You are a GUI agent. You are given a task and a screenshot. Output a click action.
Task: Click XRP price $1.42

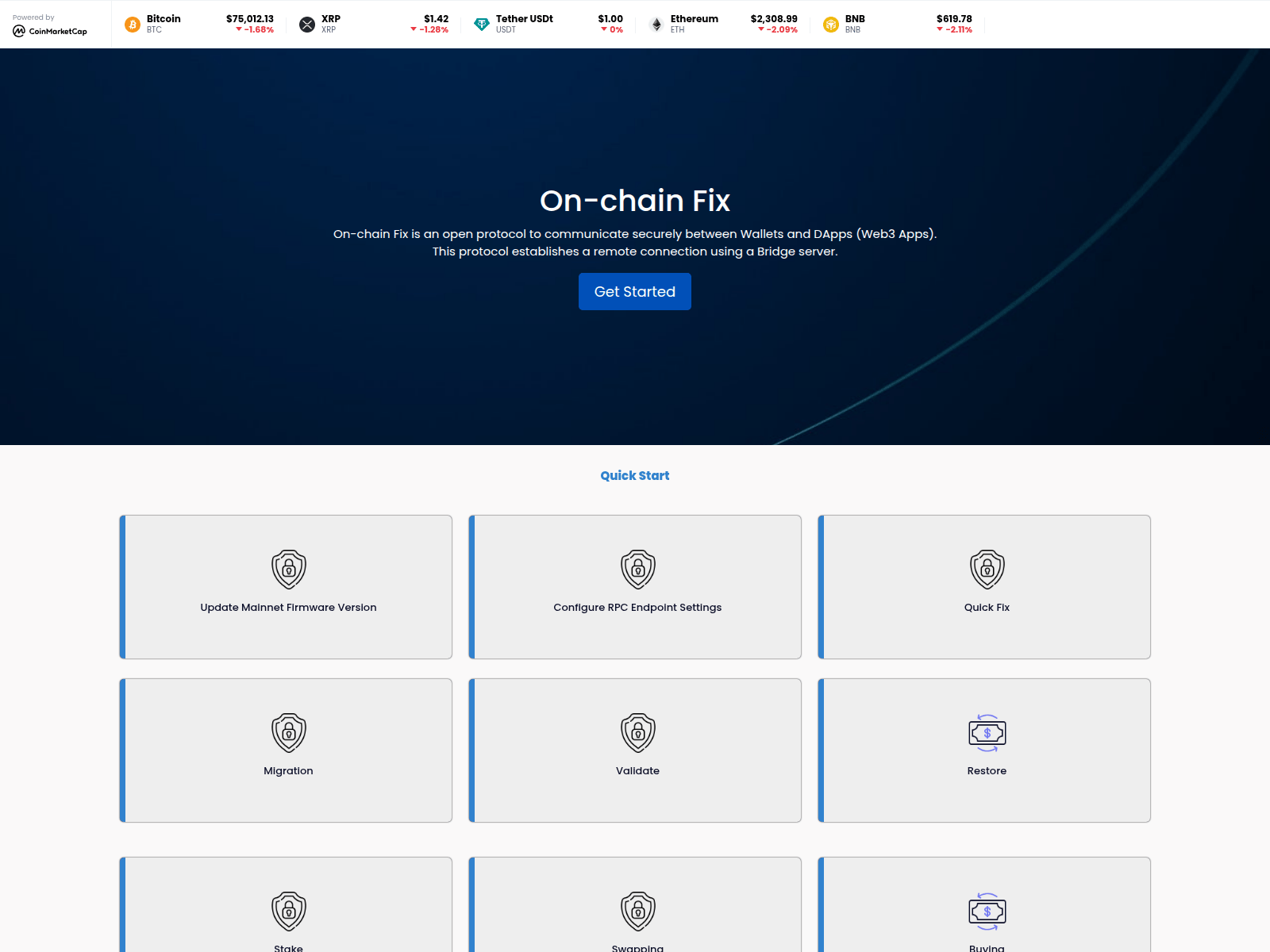(437, 18)
